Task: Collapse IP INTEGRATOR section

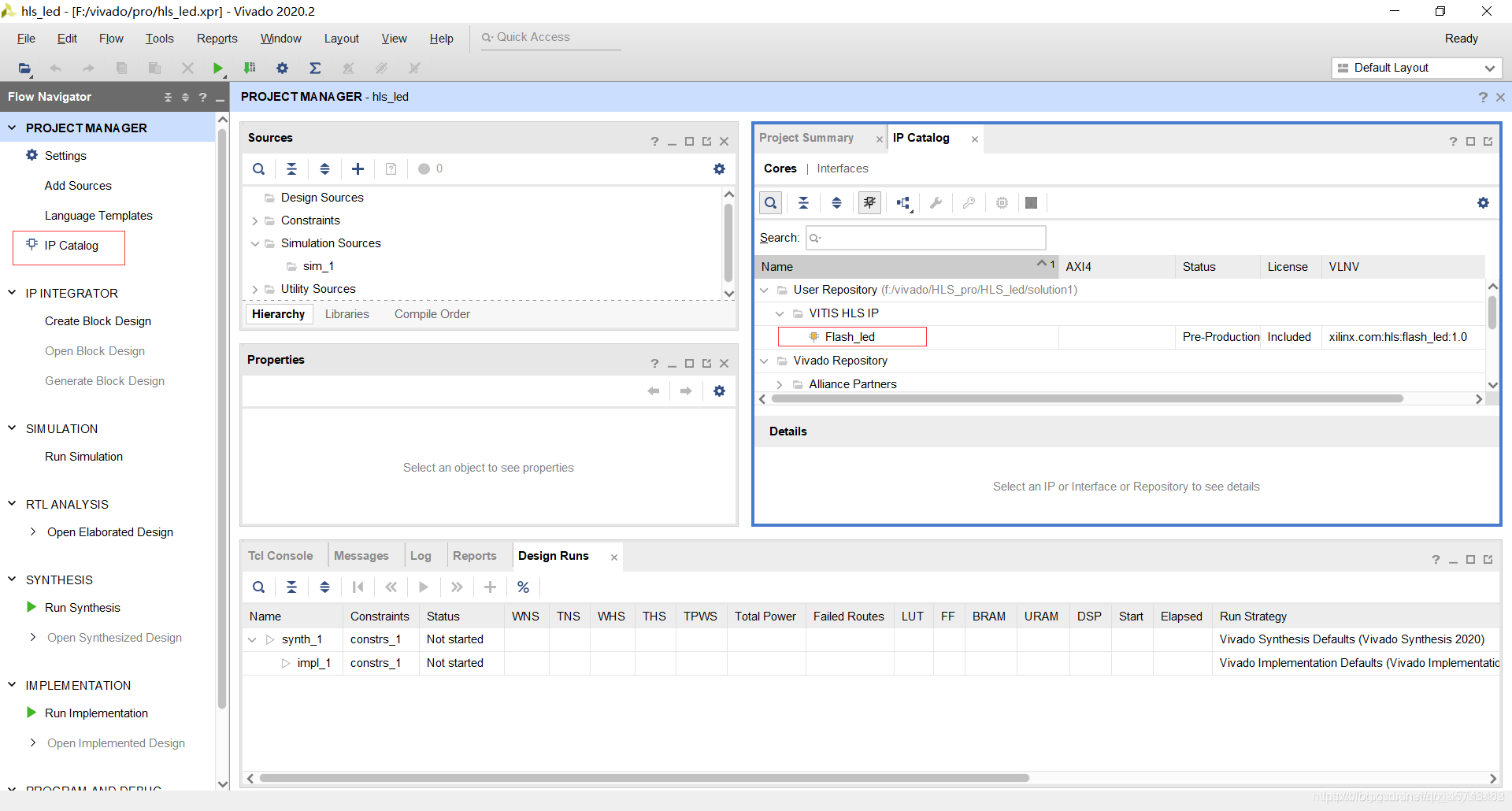Action: (12, 293)
